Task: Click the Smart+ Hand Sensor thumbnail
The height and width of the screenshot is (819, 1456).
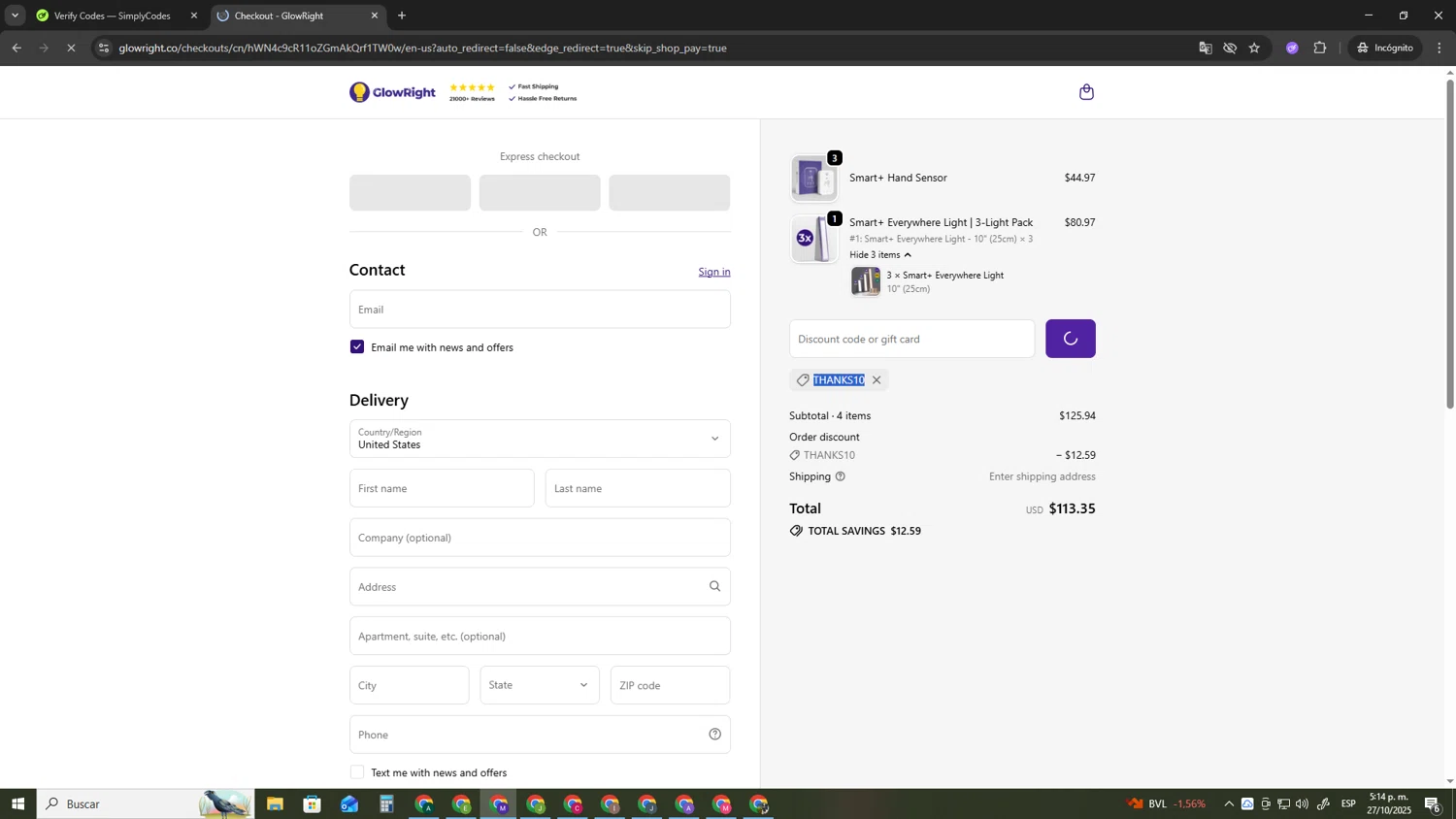Action: click(x=814, y=179)
